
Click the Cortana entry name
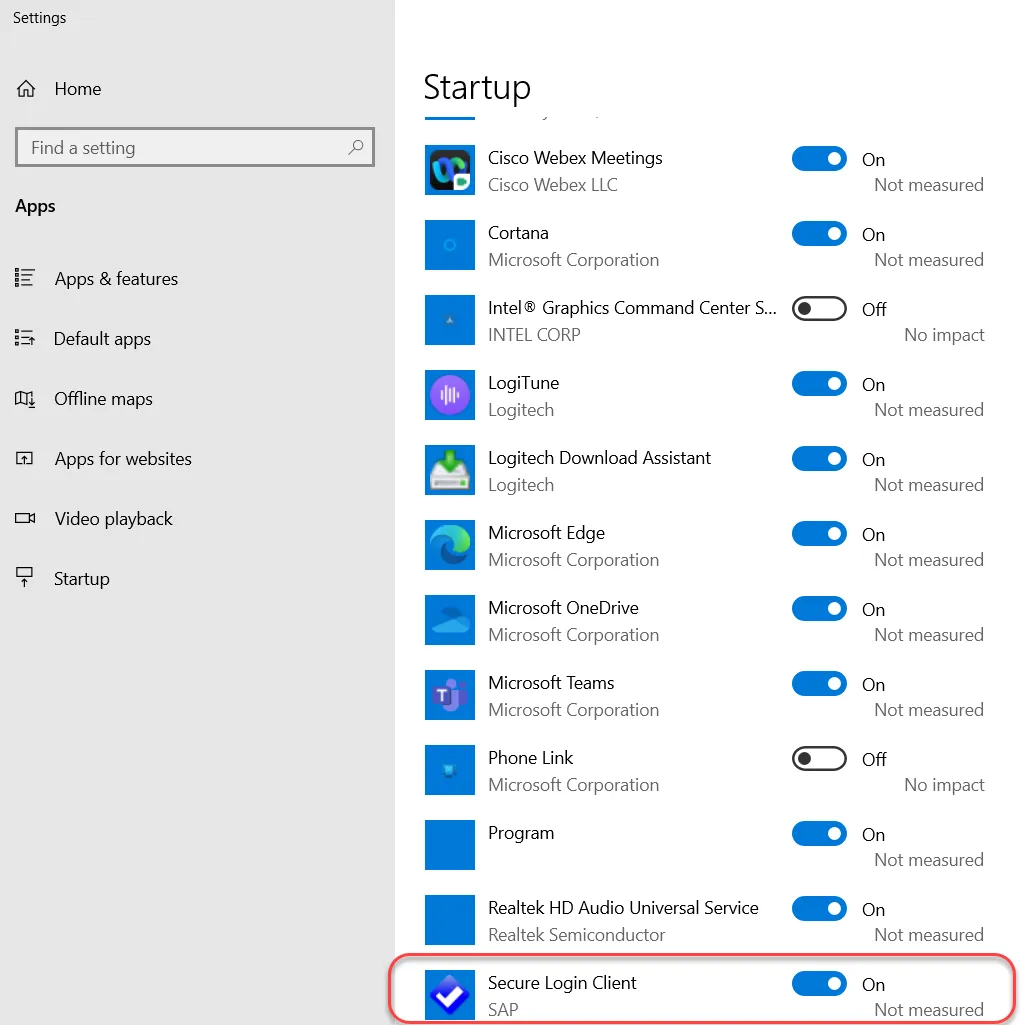pyautogui.click(x=518, y=233)
